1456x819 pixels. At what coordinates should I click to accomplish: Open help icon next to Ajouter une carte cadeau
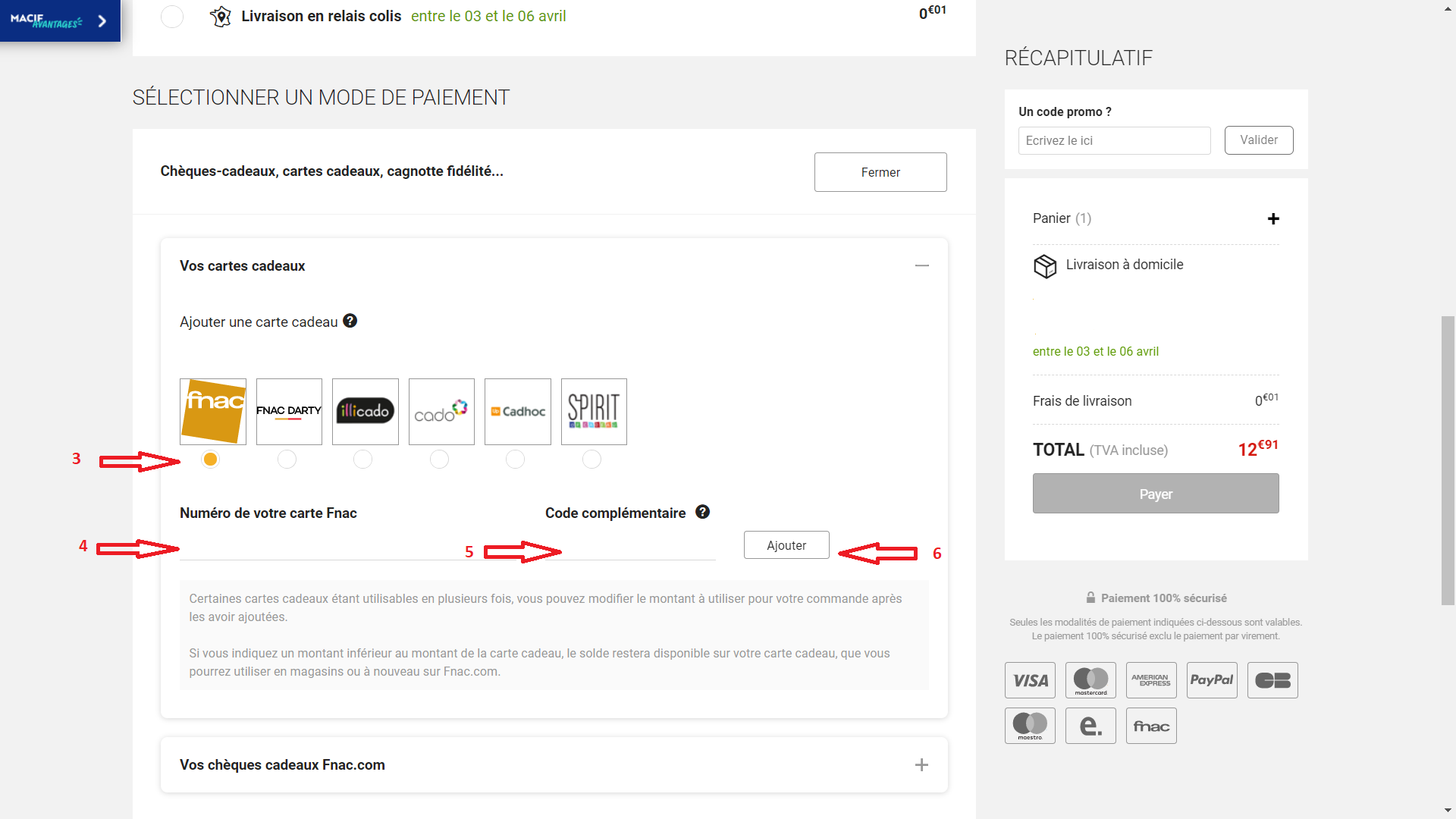coord(350,321)
